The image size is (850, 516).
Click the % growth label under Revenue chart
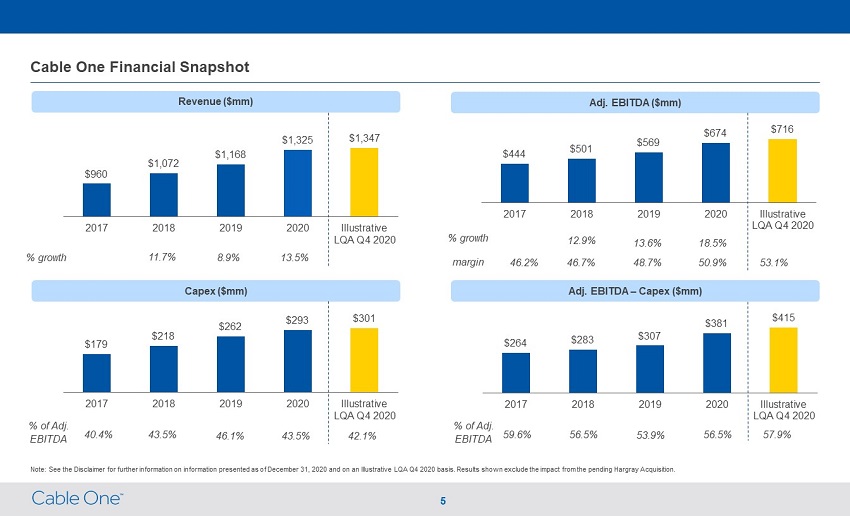pyautogui.click(x=46, y=257)
